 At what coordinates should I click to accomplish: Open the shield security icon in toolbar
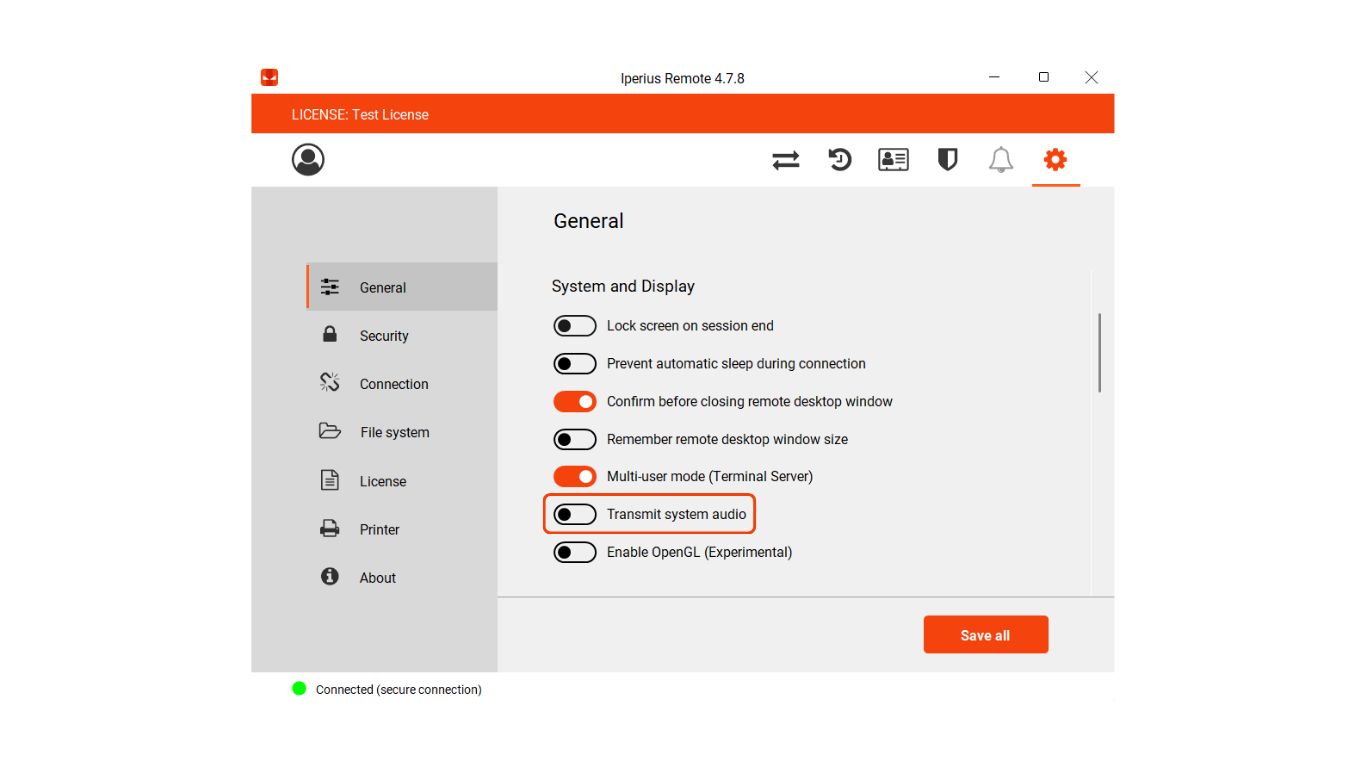click(947, 160)
